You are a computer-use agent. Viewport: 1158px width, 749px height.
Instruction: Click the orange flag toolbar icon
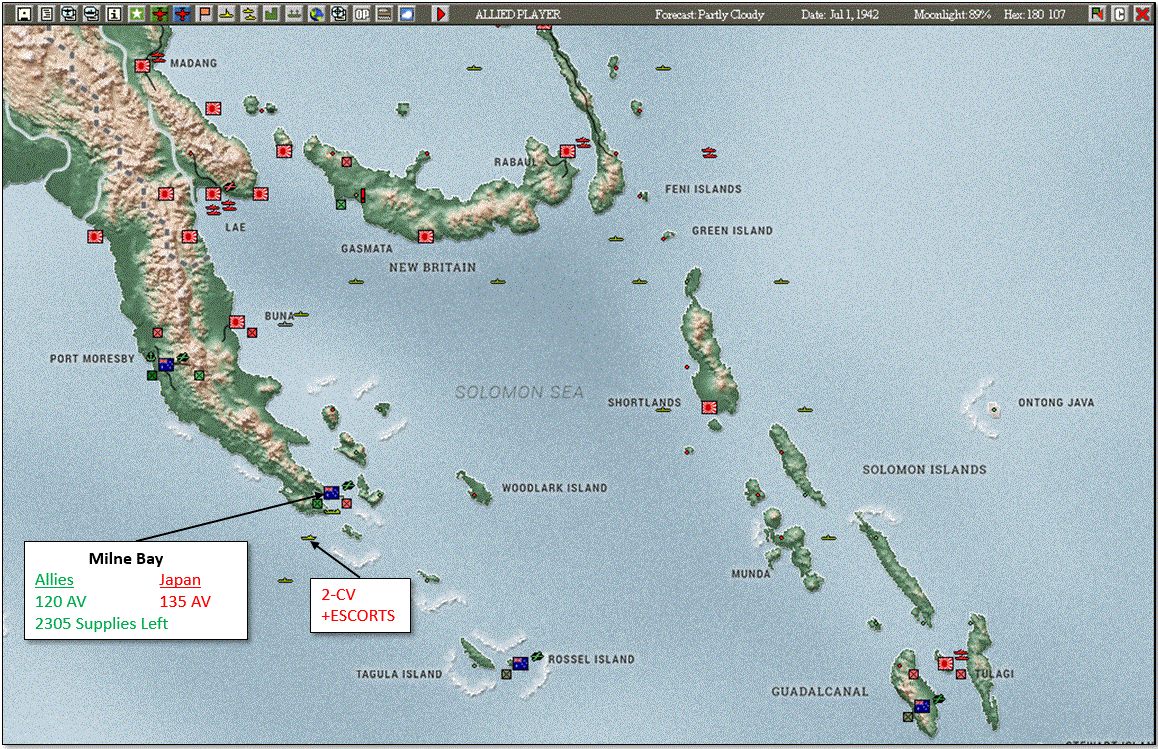205,13
